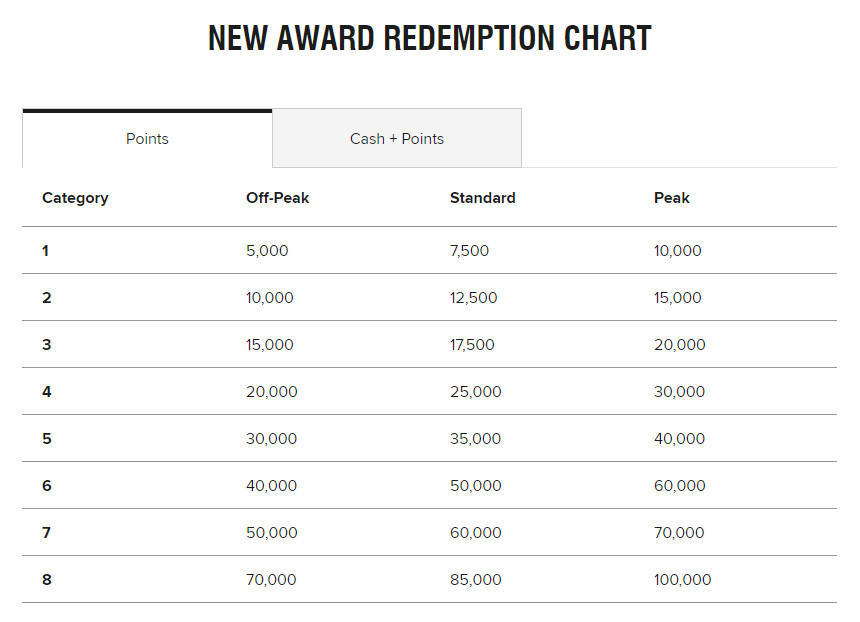Click the Category 2 Peak 15,000 cell
Image resolution: width=860 pixels, height=622 pixels.
click(677, 298)
